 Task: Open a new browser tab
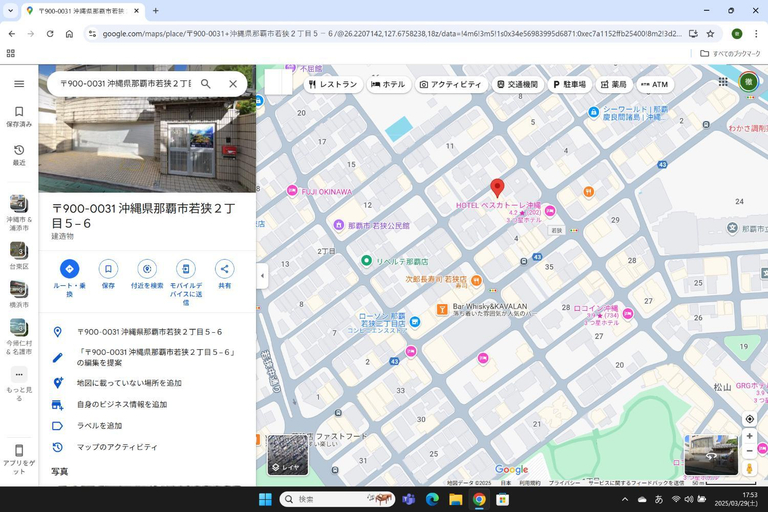[x=155, y=10]
